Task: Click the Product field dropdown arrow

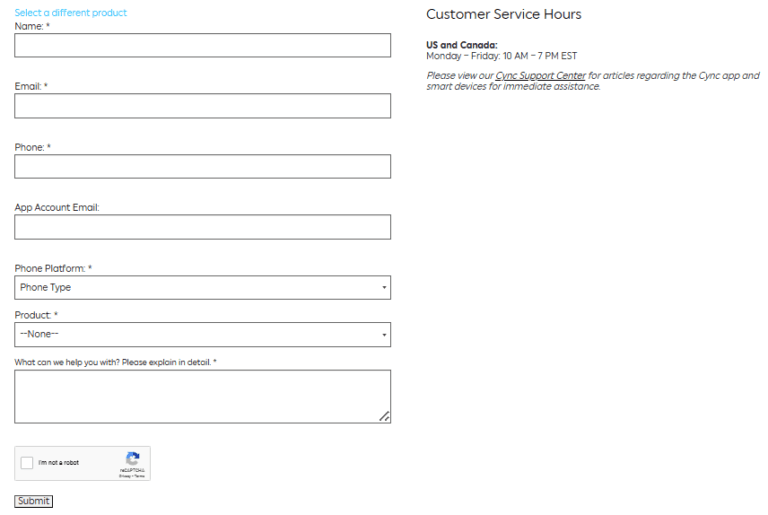Action: (x=384, y=335)
